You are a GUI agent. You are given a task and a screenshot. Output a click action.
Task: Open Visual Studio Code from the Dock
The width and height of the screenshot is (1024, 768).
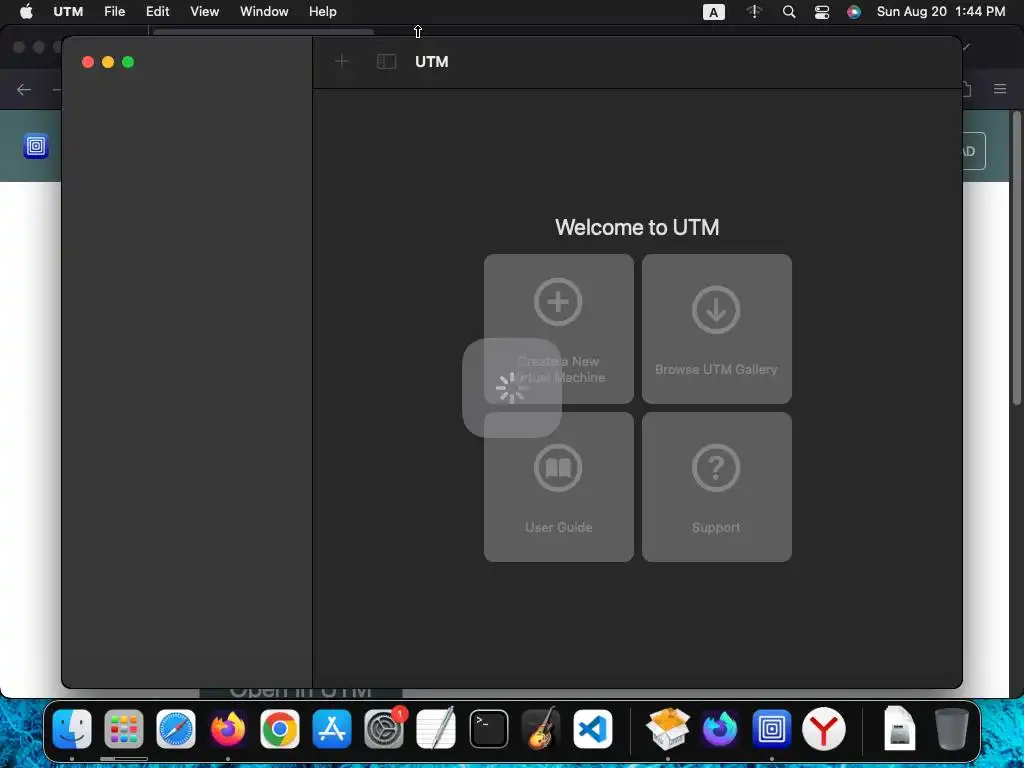click(593, 729)
